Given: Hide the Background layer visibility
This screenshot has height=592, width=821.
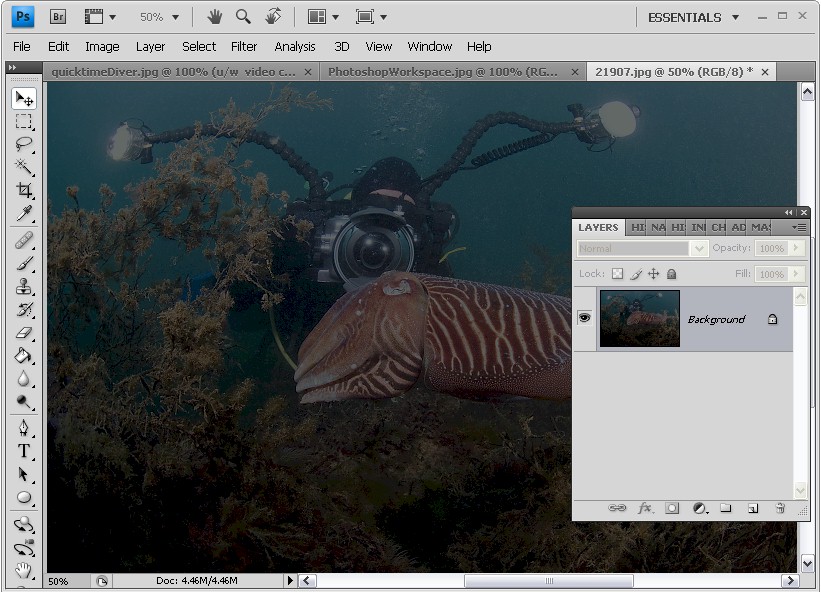Looking at the screenshot, I should [584, 317].
